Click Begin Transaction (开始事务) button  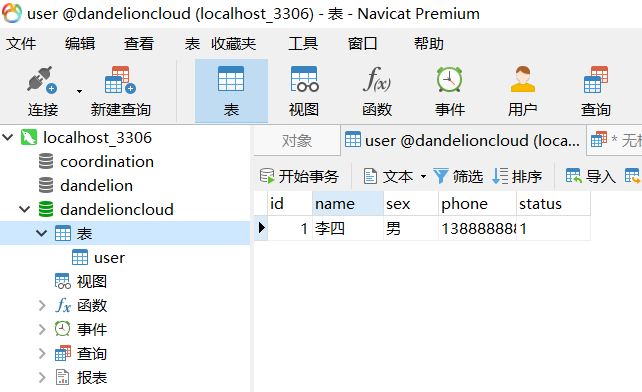tap(299, 176)
